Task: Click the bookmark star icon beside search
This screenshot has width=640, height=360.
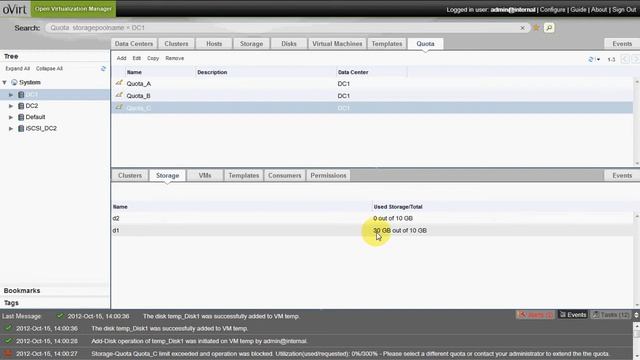Action: click(x=536, y=28)
